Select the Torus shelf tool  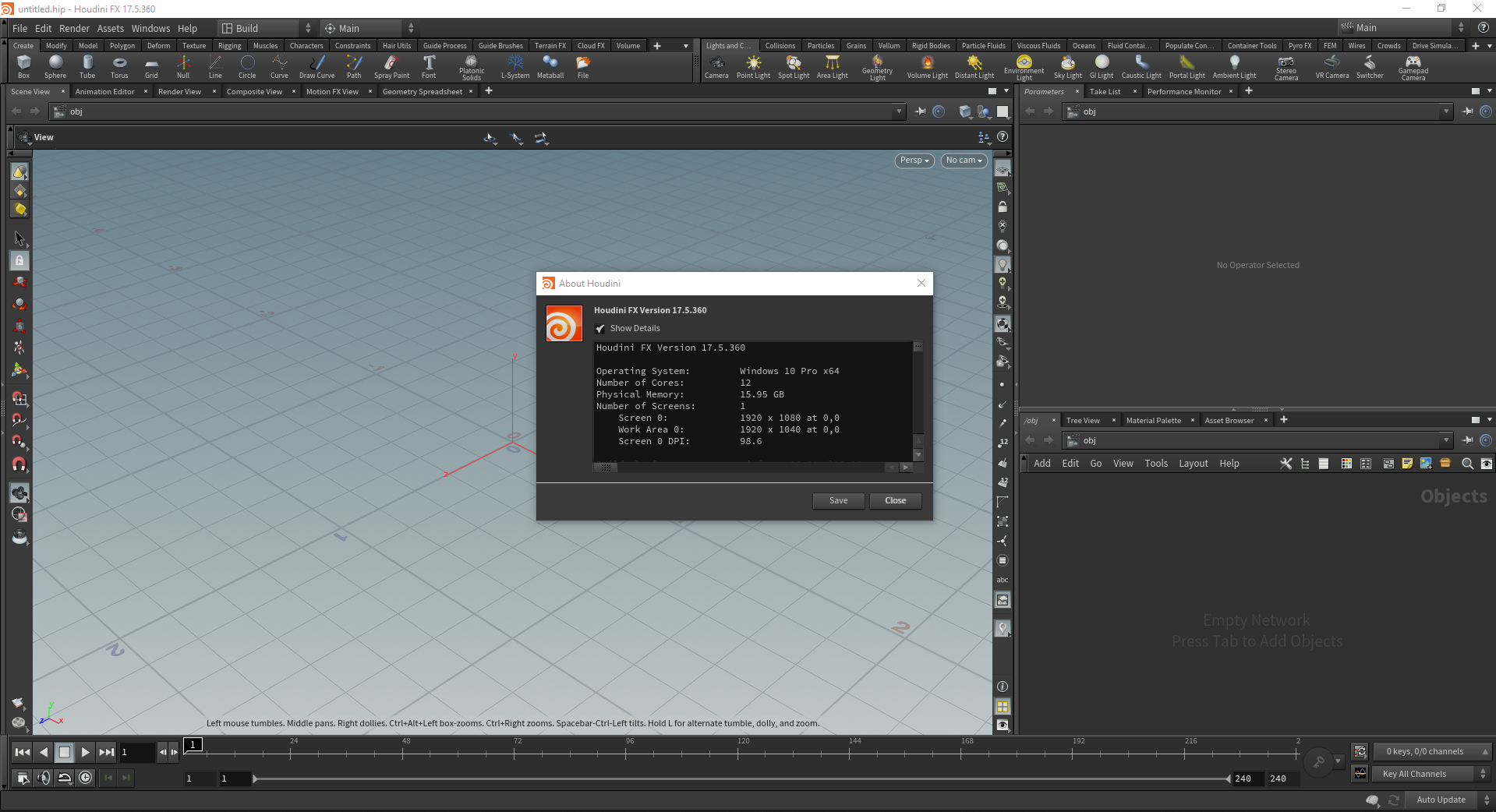tap(119, 67)
